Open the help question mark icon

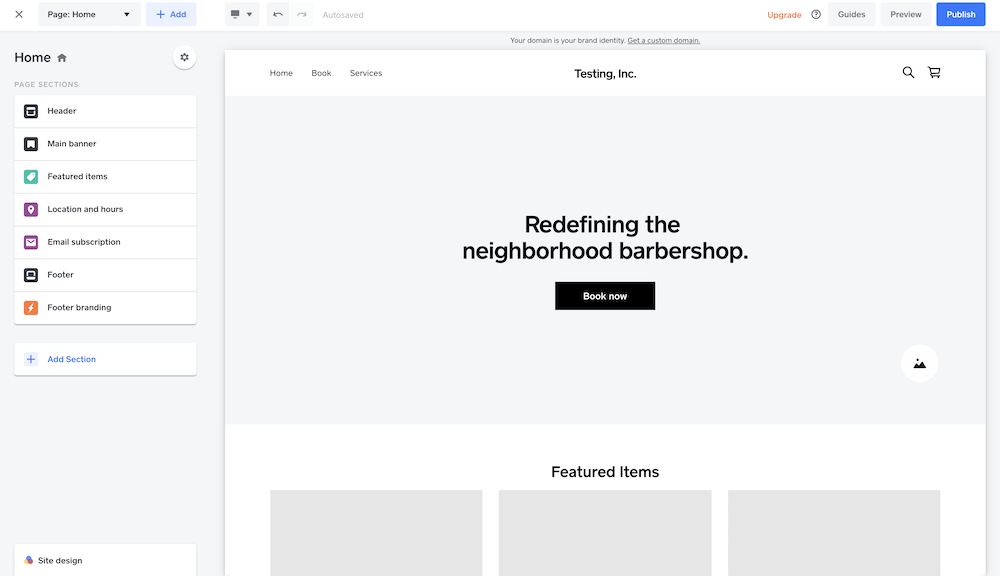pyautogui.click(x=816, y=14)
